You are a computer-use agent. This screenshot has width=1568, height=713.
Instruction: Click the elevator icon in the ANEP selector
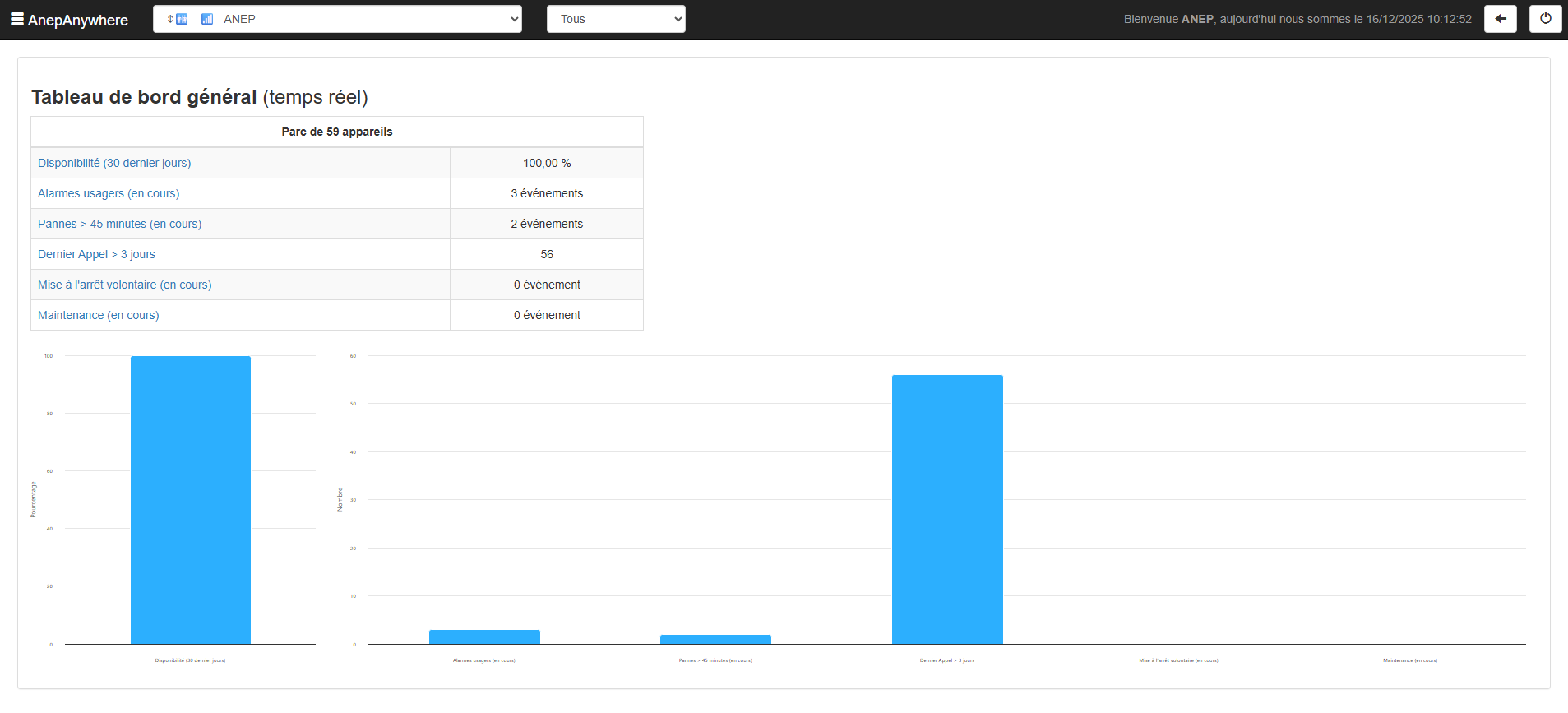(x=178, y=19)
